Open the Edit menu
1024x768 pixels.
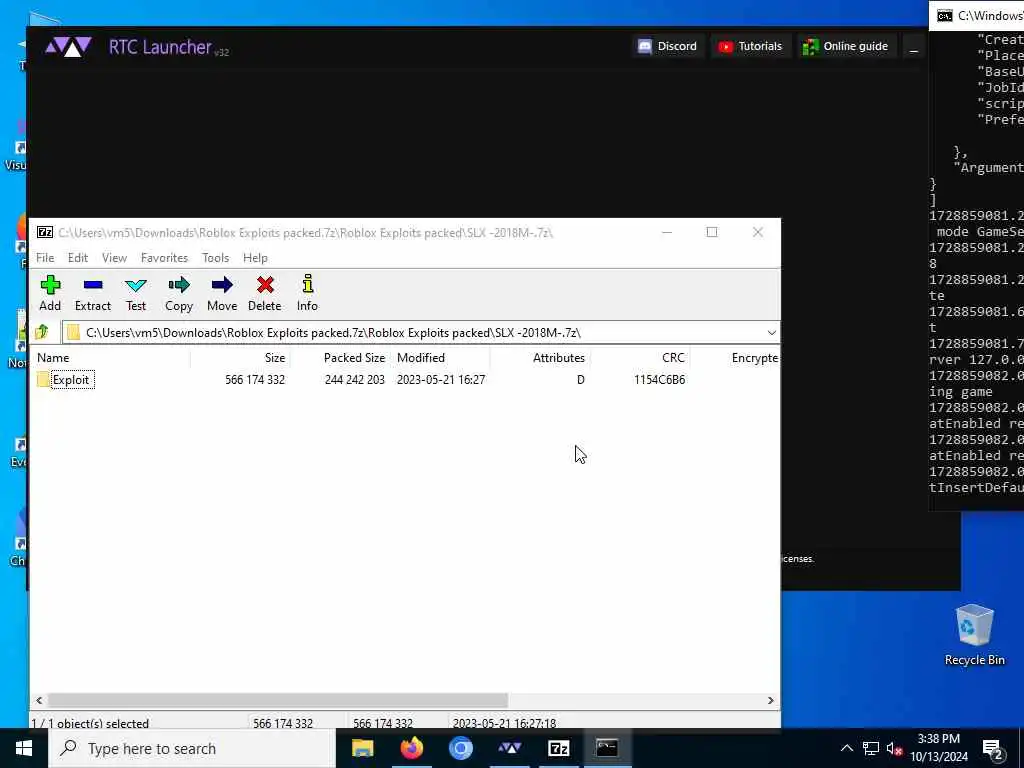tap(78, 258)
